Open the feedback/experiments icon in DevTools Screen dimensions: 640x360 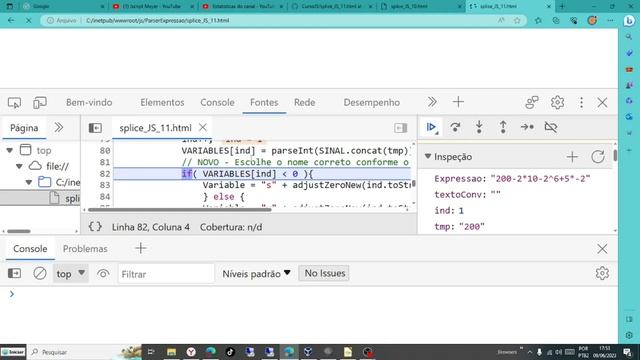pos(532,102)
